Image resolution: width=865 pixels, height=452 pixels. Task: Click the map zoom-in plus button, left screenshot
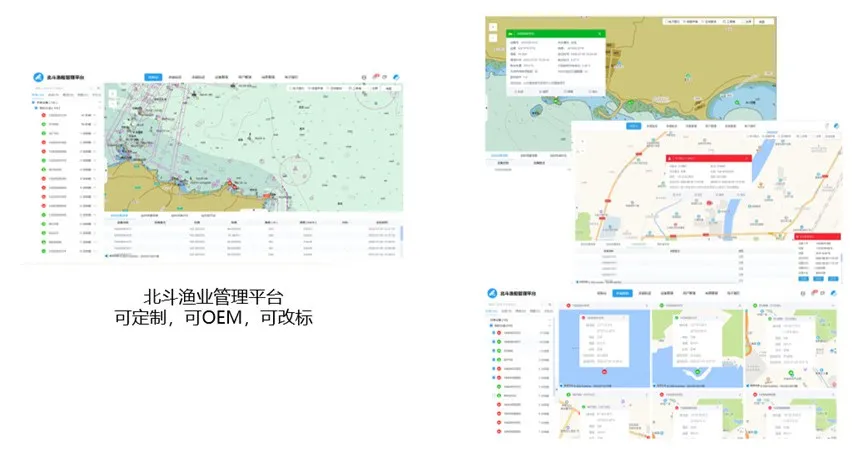click(113, 93)
